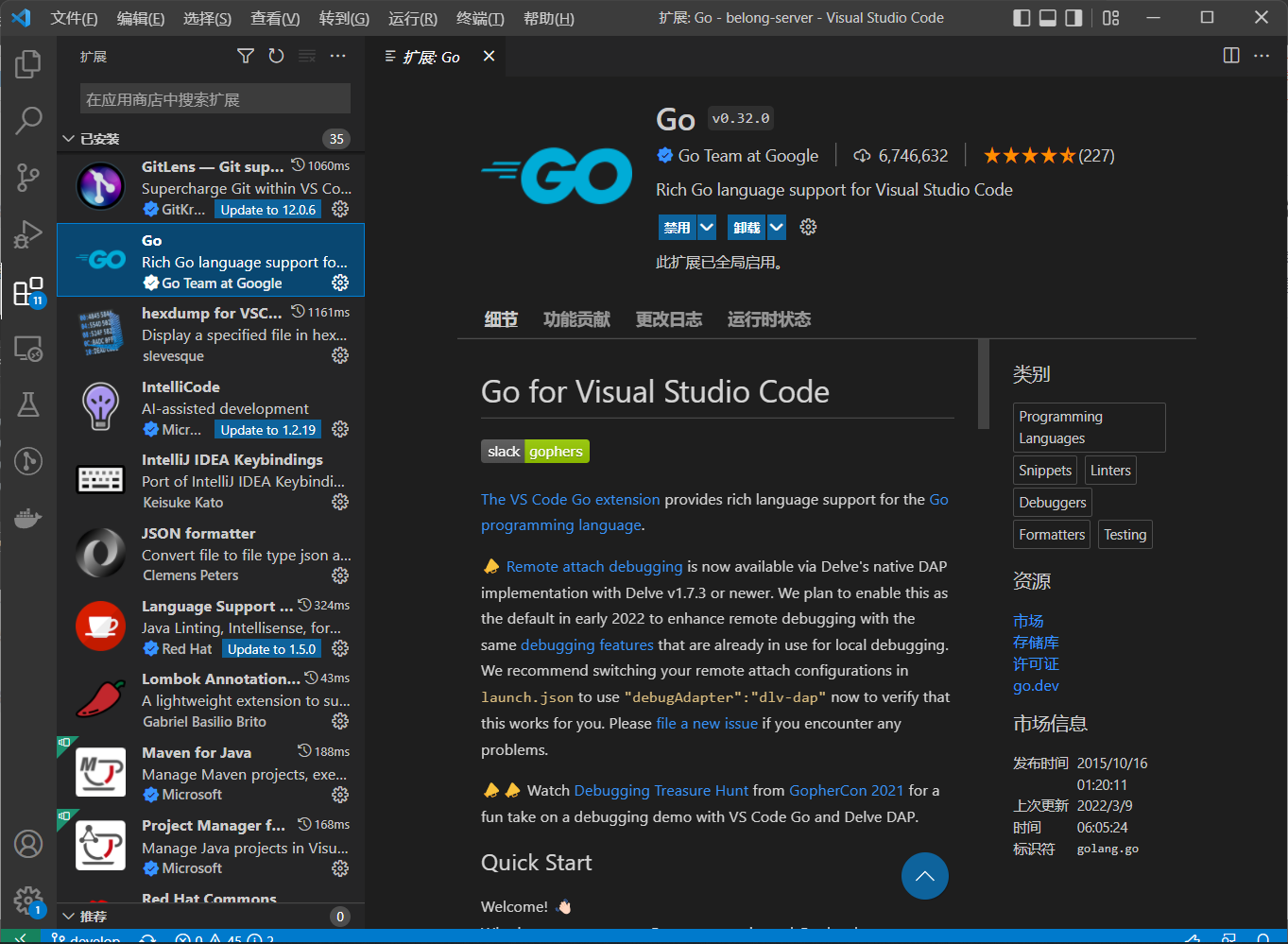Open manage gear for hexdump extension
The image size is (1288, 944).
click(x=340, y=356)
